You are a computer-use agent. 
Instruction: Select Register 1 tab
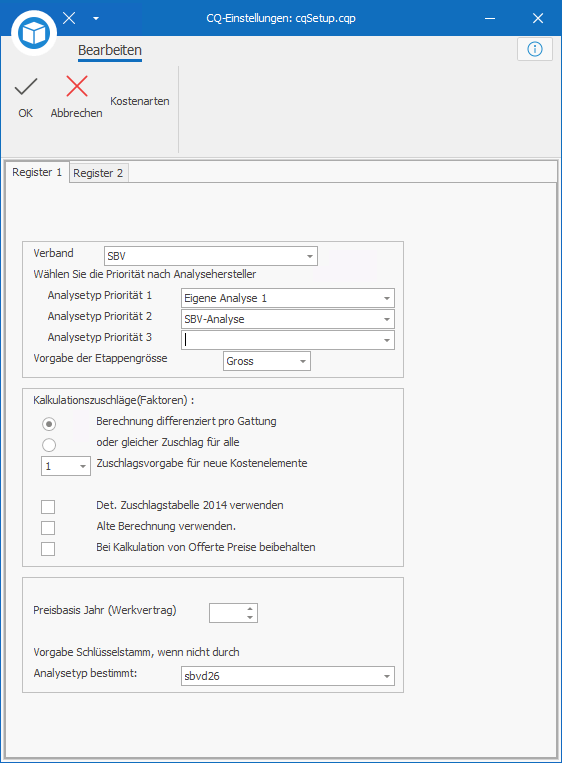(37, 172)
